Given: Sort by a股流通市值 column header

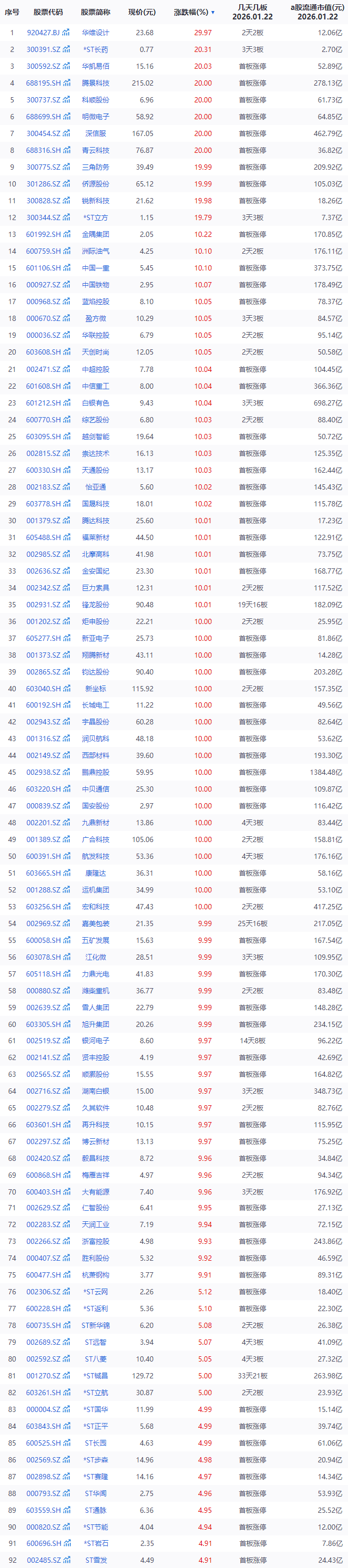Looking at the screenshot, I should click(x=317, y=12).
